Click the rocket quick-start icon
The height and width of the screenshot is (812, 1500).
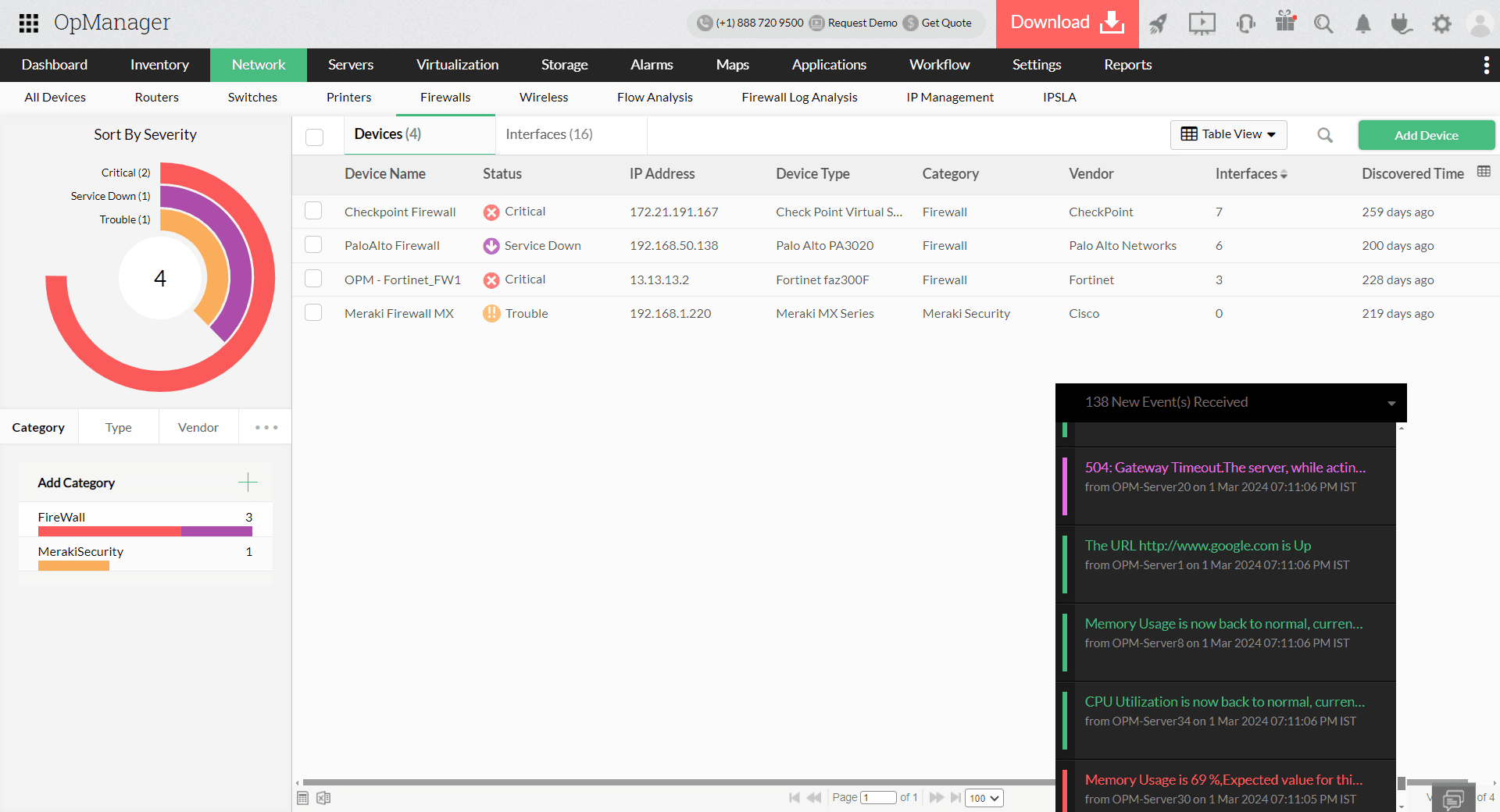(x=1158, y=23)
